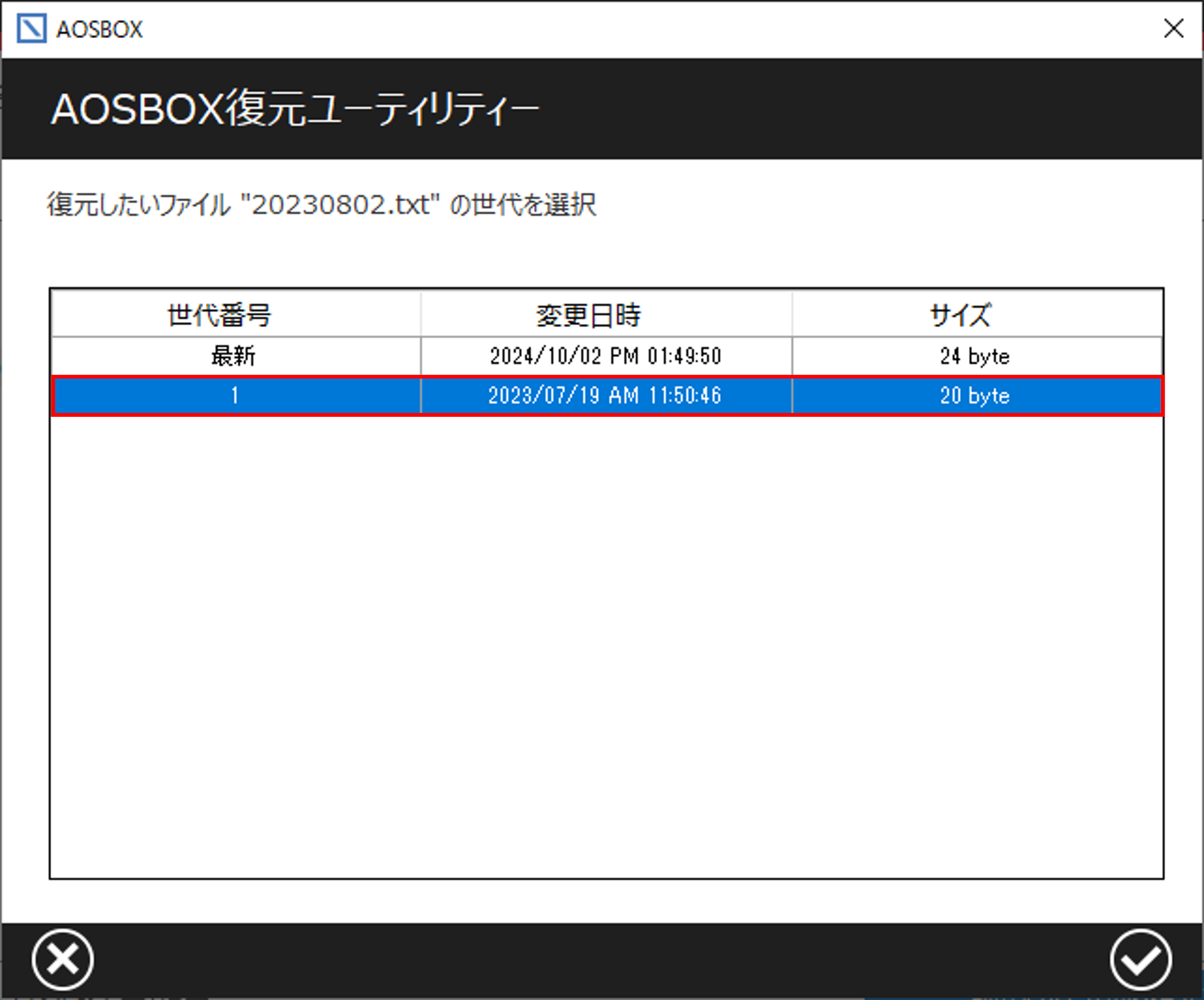Cancel with the X circle button

click(x=63, y=960)
